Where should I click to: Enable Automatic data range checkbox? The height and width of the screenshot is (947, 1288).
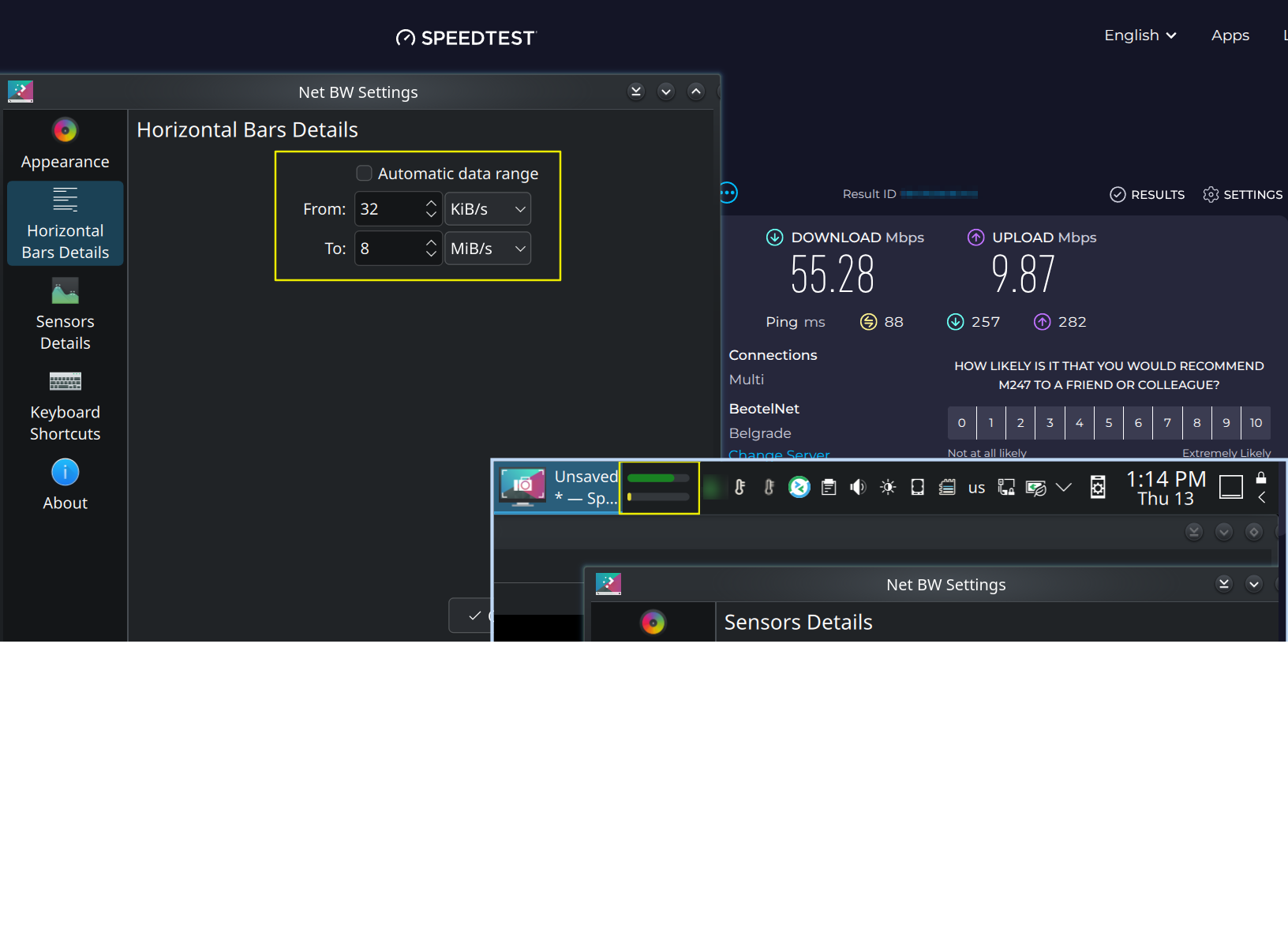pyautogui.click(x=364, y=174)
